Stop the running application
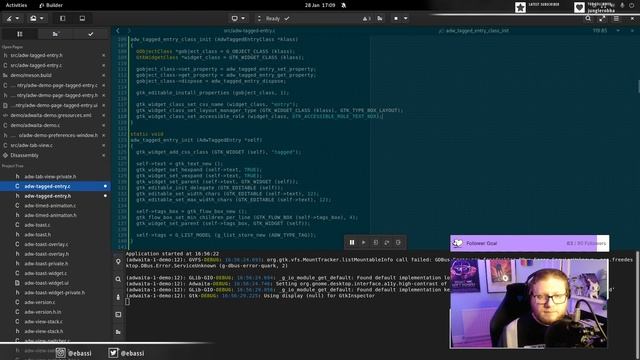This screenshot has height=360, width=640. point(396,18)
